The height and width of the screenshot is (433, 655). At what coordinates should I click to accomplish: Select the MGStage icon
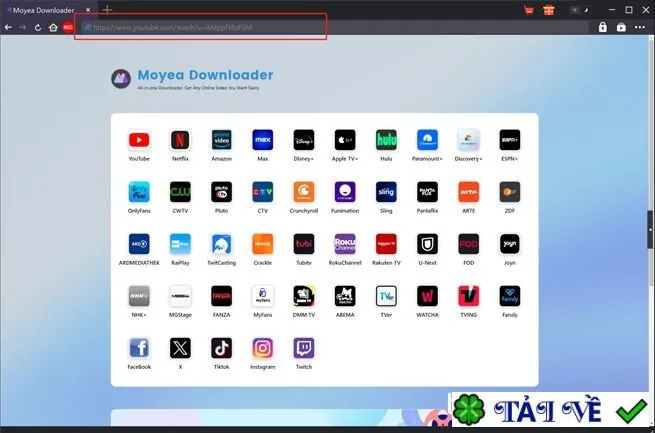click(x=180, y=296)
